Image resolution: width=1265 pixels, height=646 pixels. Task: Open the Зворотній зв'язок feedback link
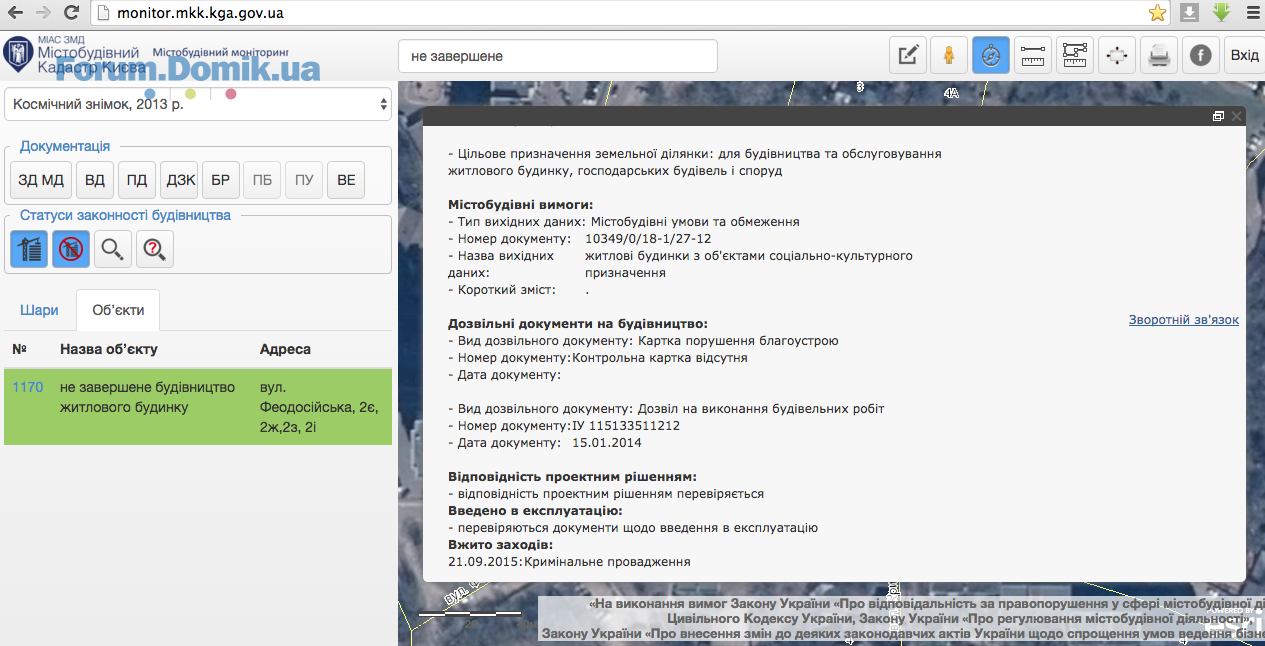pyautogui.click(x=1183, y=320)
